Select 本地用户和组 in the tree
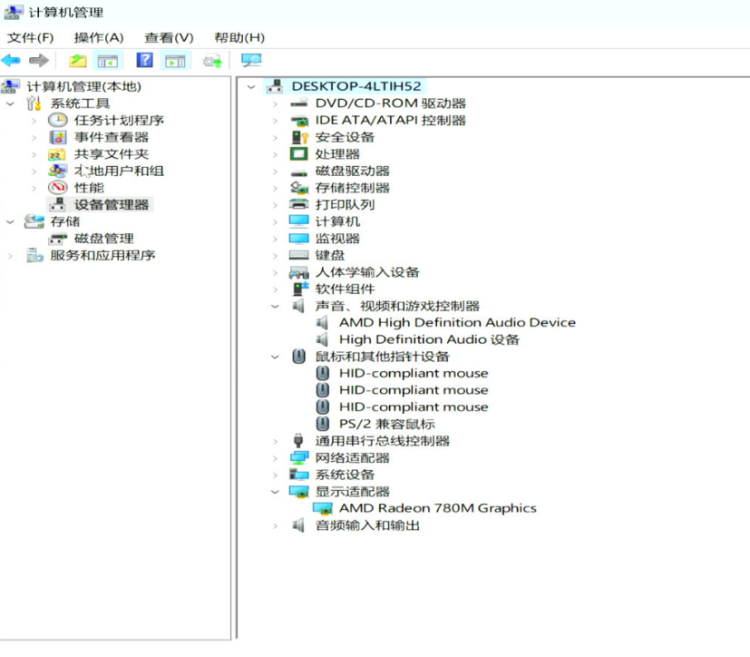This screenshot has width=750, height=657. tap(119, 171)
